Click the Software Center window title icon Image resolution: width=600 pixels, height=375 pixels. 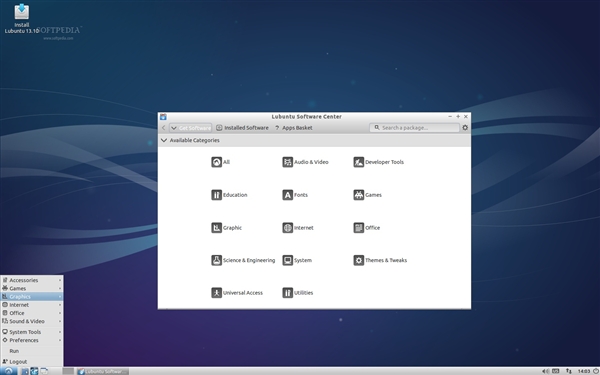(163, 117)
